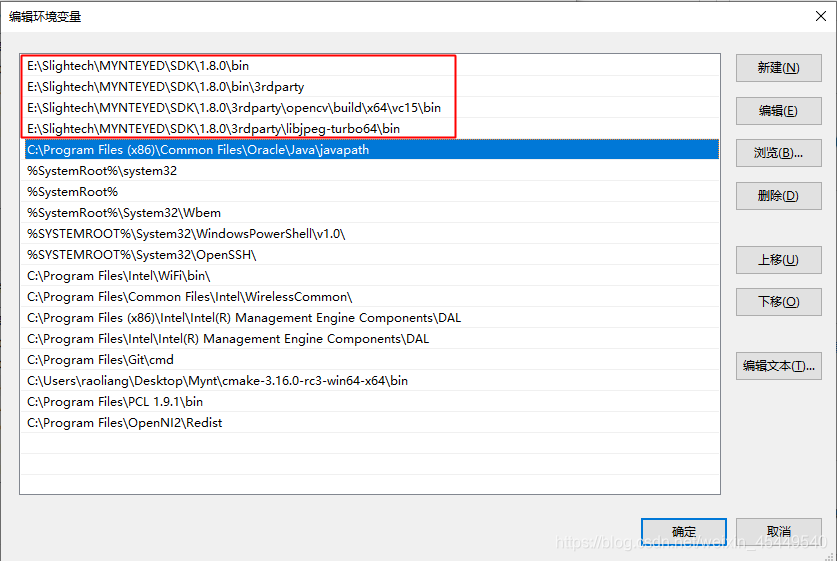
Task: Select C:\Program Files\OpenNI2\Redist entry
Action: click(372, 423)
